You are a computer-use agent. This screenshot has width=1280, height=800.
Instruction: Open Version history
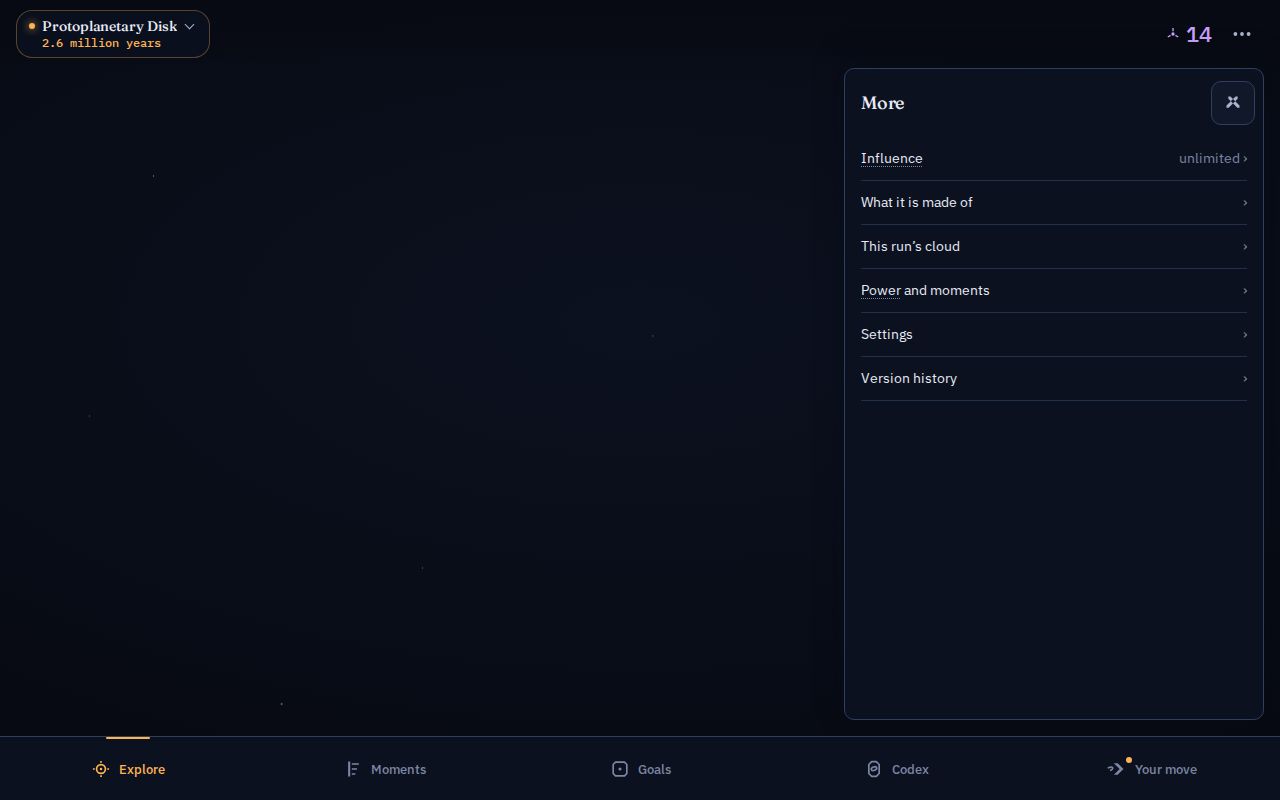[1054, 378]
